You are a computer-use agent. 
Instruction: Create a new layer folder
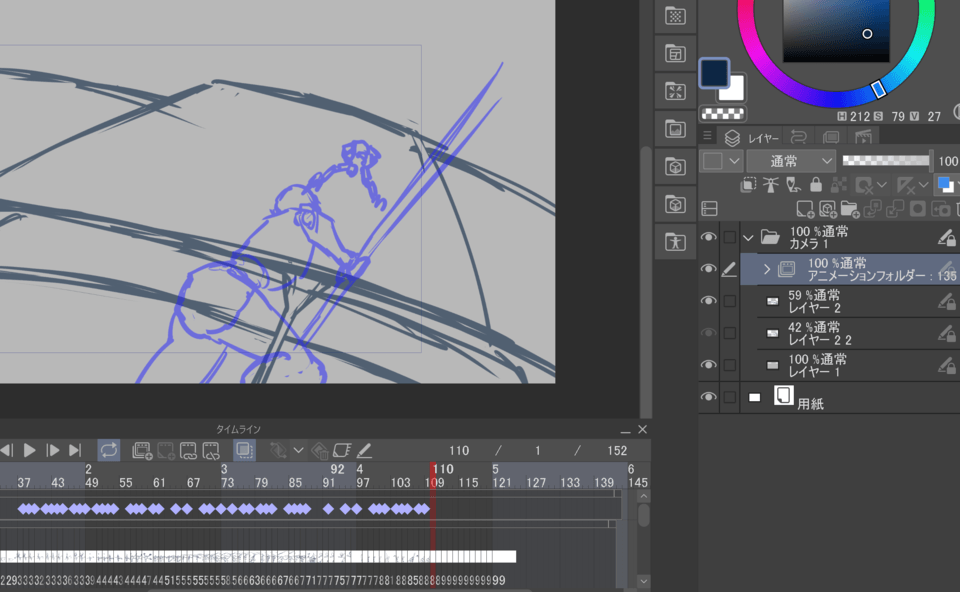pos(850,209)
